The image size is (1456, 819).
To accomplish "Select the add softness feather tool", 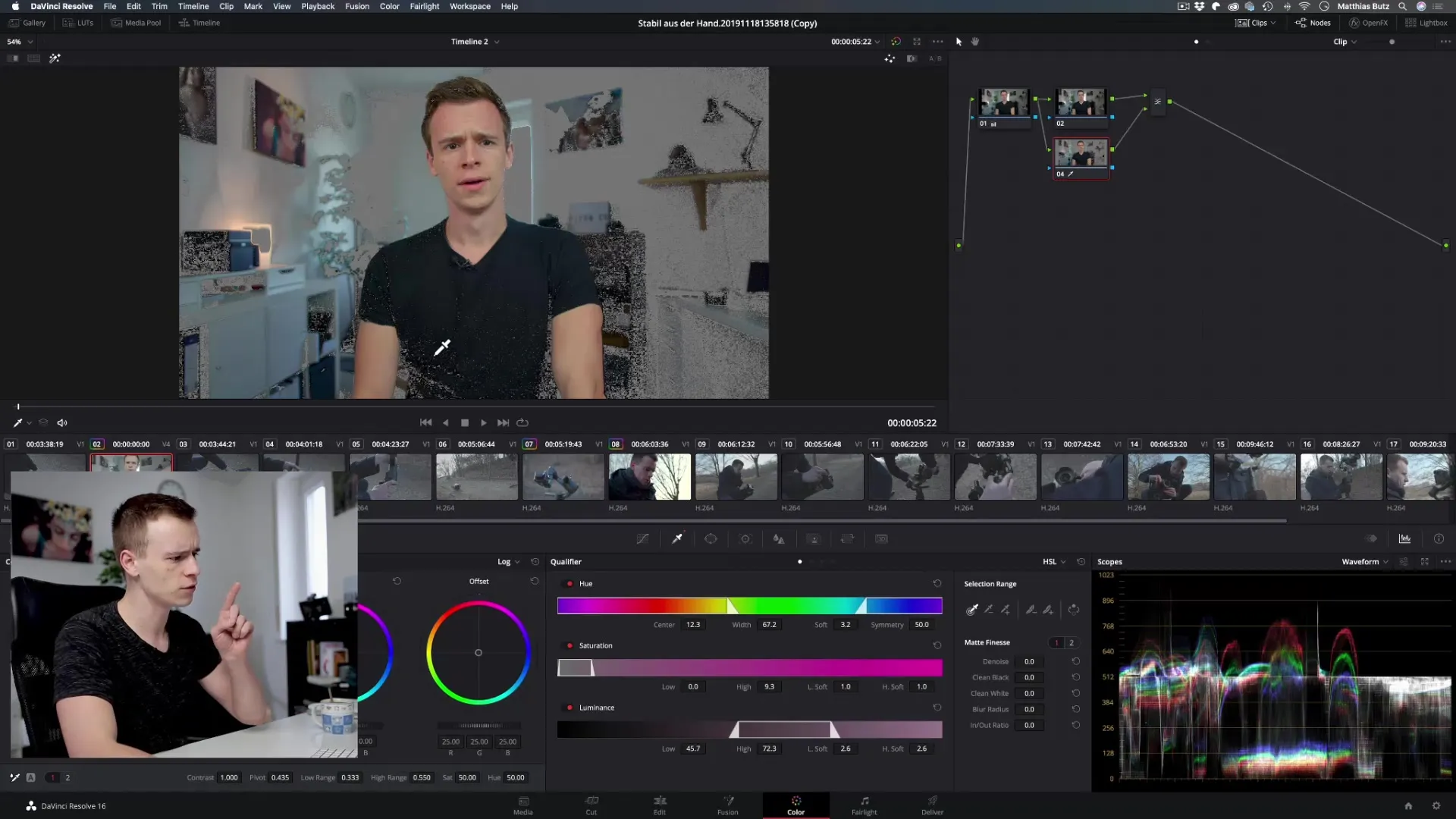I will point(1048,609).
